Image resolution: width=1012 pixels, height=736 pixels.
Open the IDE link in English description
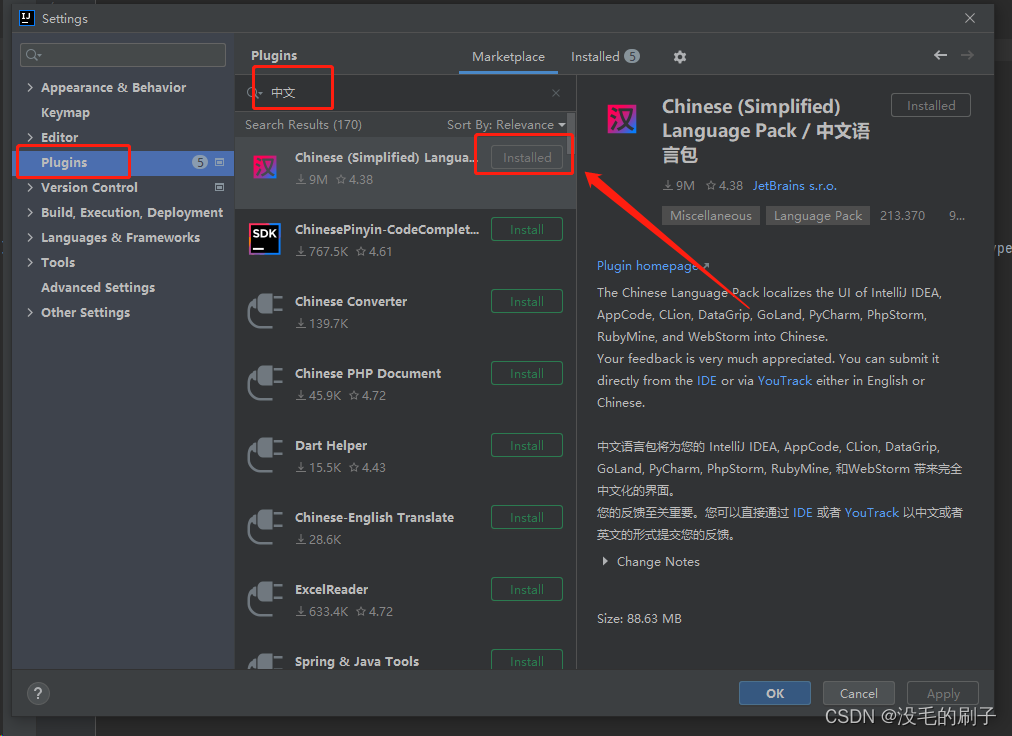pos(707,380)
